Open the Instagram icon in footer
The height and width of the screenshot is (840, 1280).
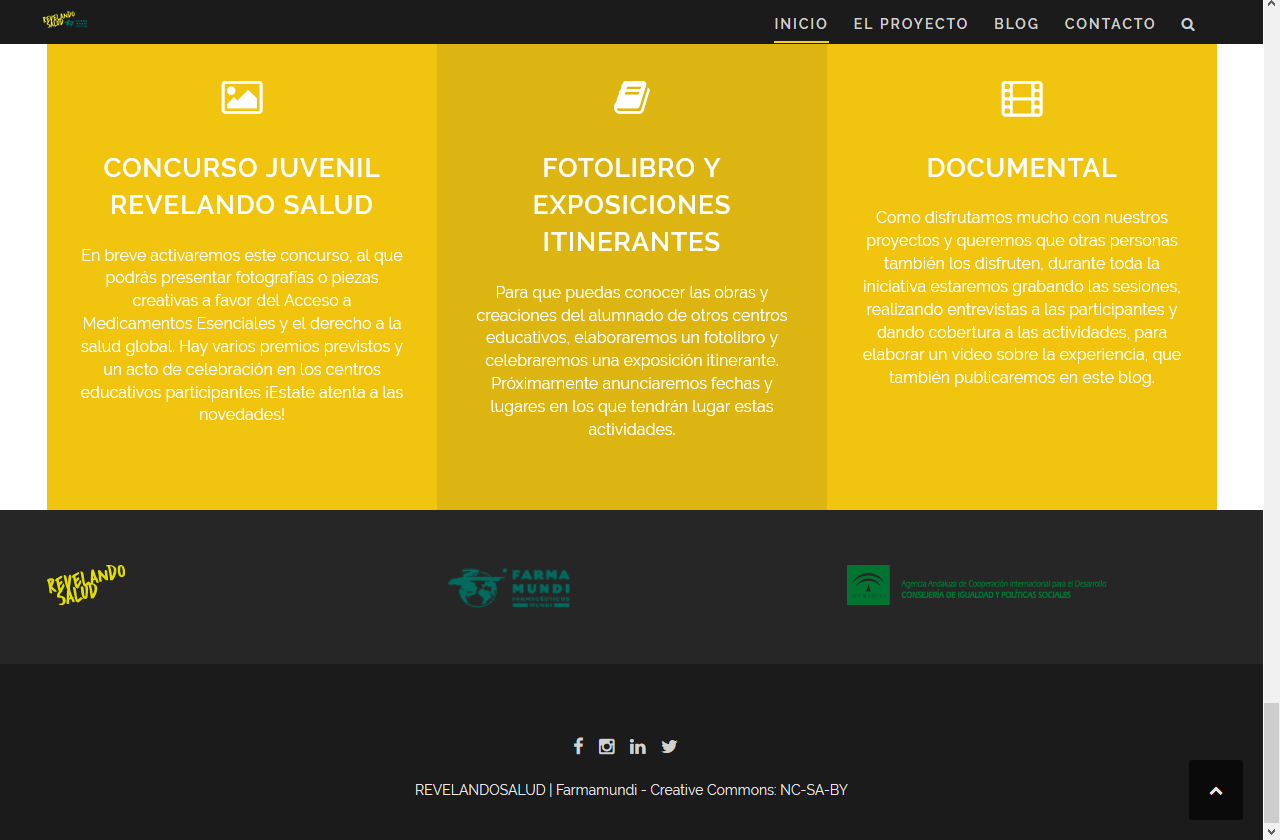point(607,746)
